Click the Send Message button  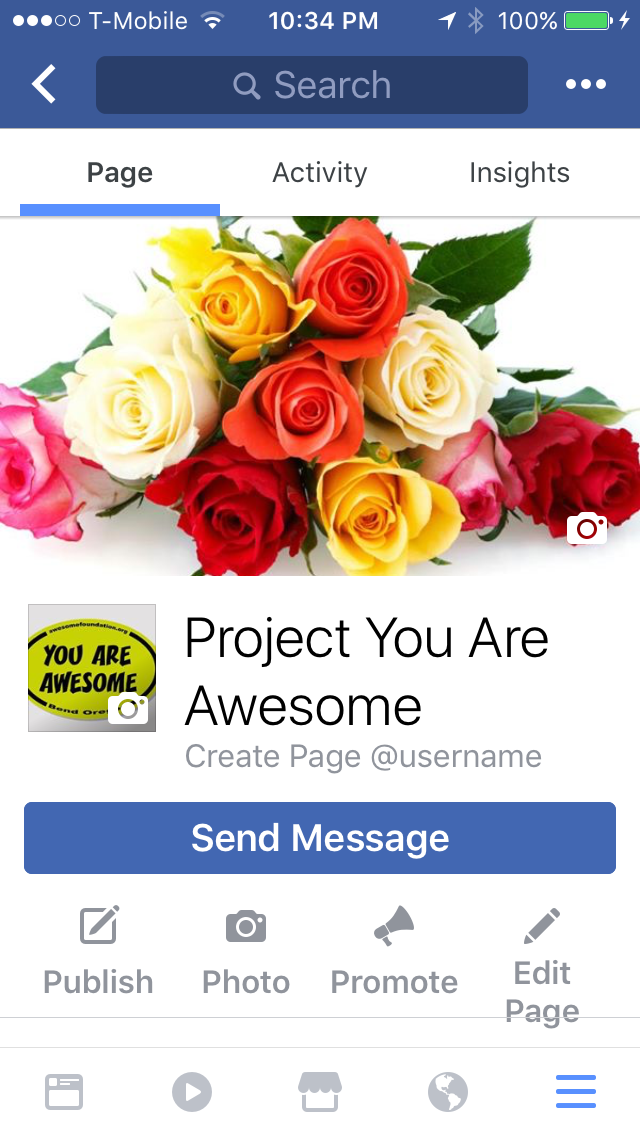coord(320,838)
